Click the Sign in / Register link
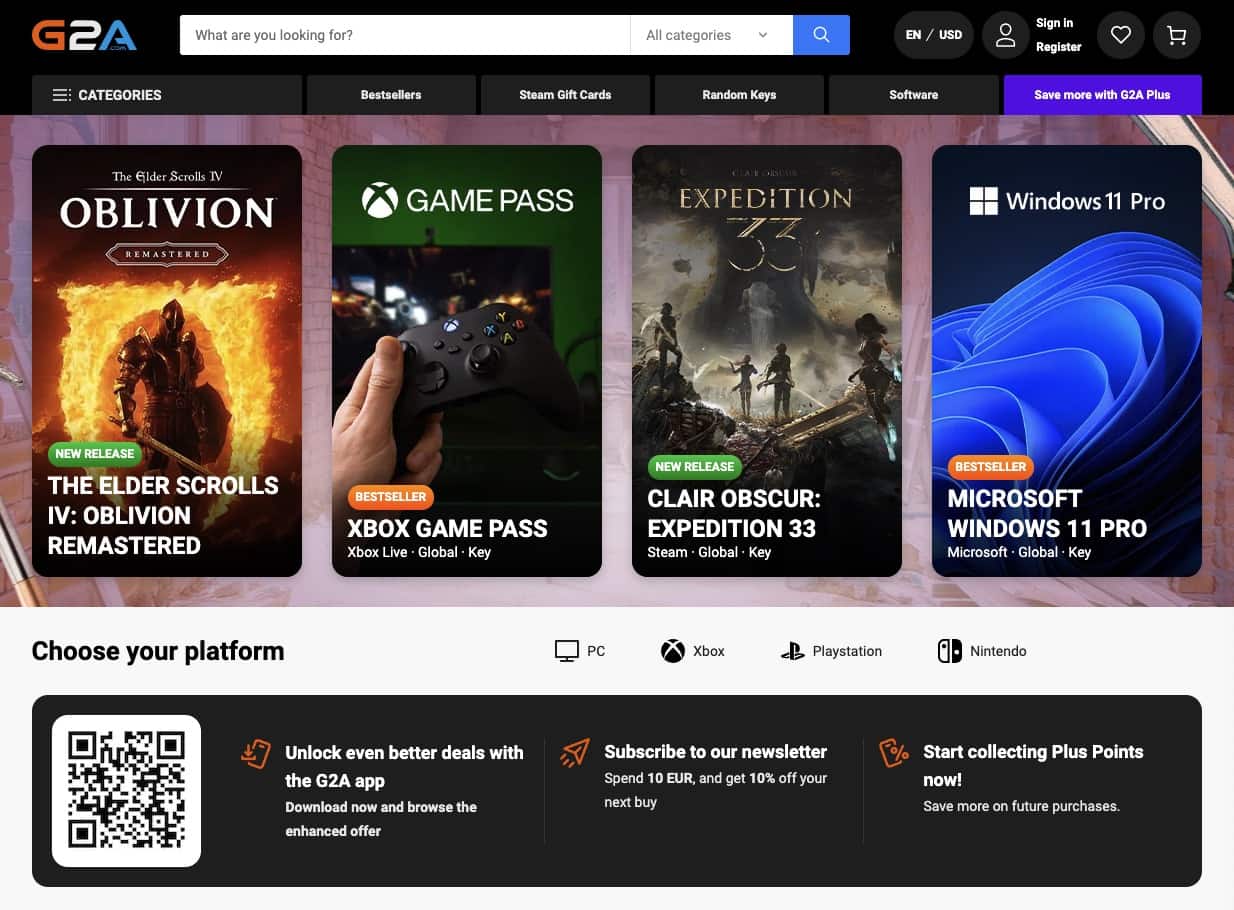 [1055, 34]
